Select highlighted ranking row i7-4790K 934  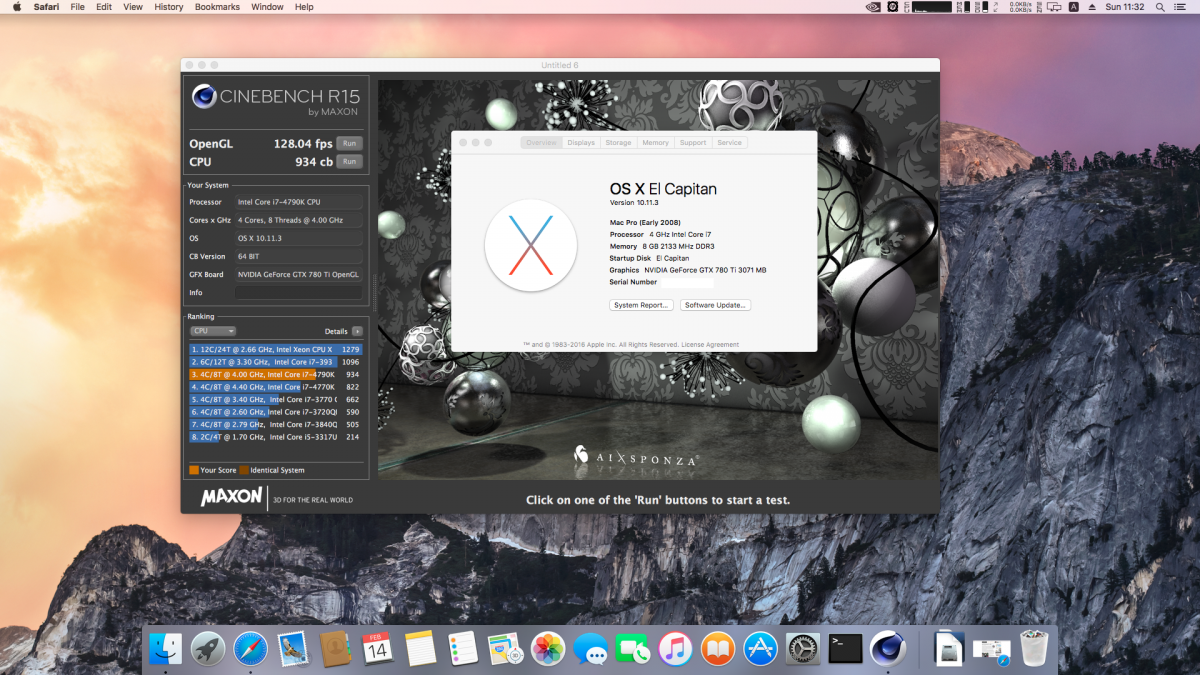[275, 374]
